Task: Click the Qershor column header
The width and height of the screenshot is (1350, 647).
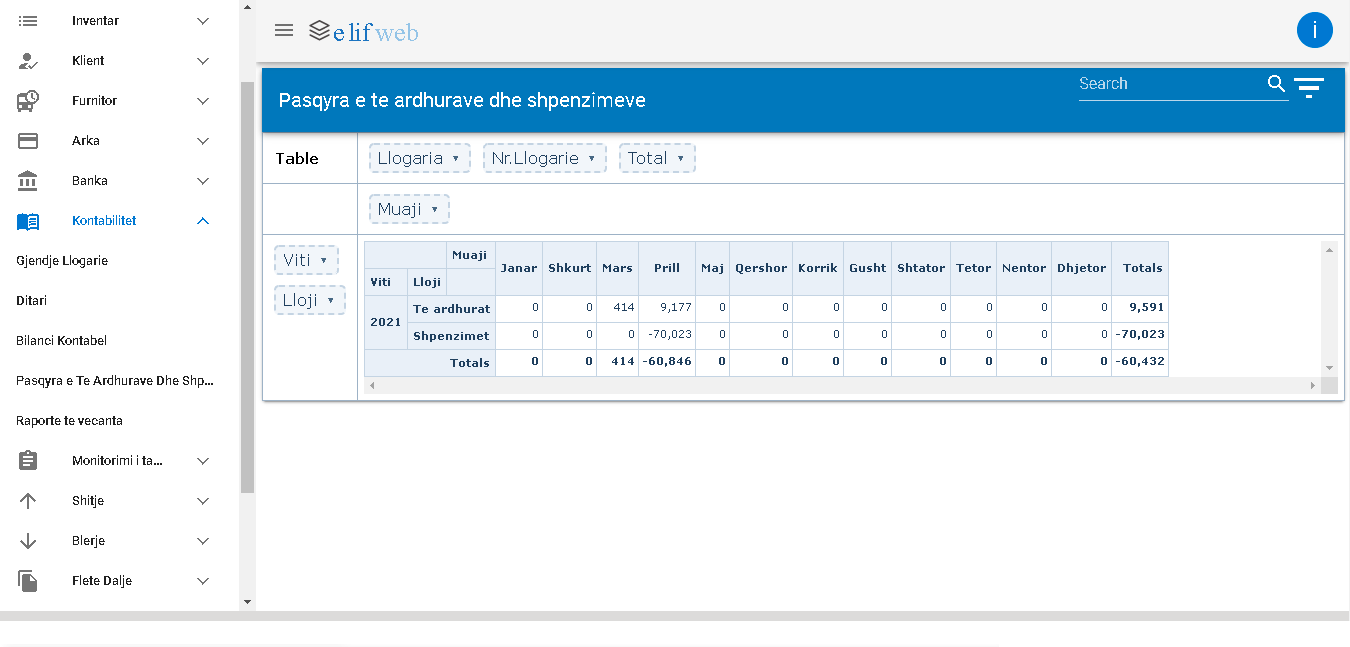Action: click(x=761, y=268)
